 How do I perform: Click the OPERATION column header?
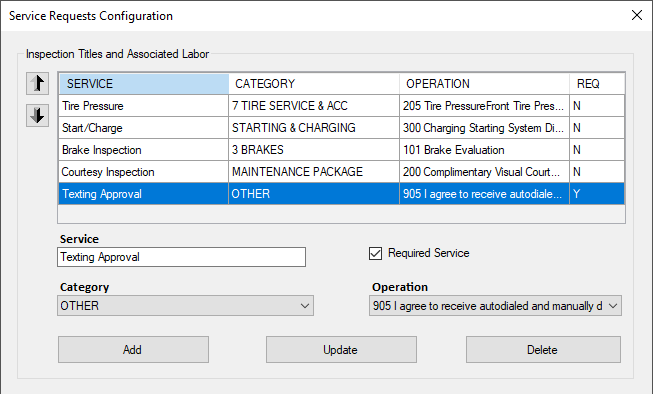(484, 84)
